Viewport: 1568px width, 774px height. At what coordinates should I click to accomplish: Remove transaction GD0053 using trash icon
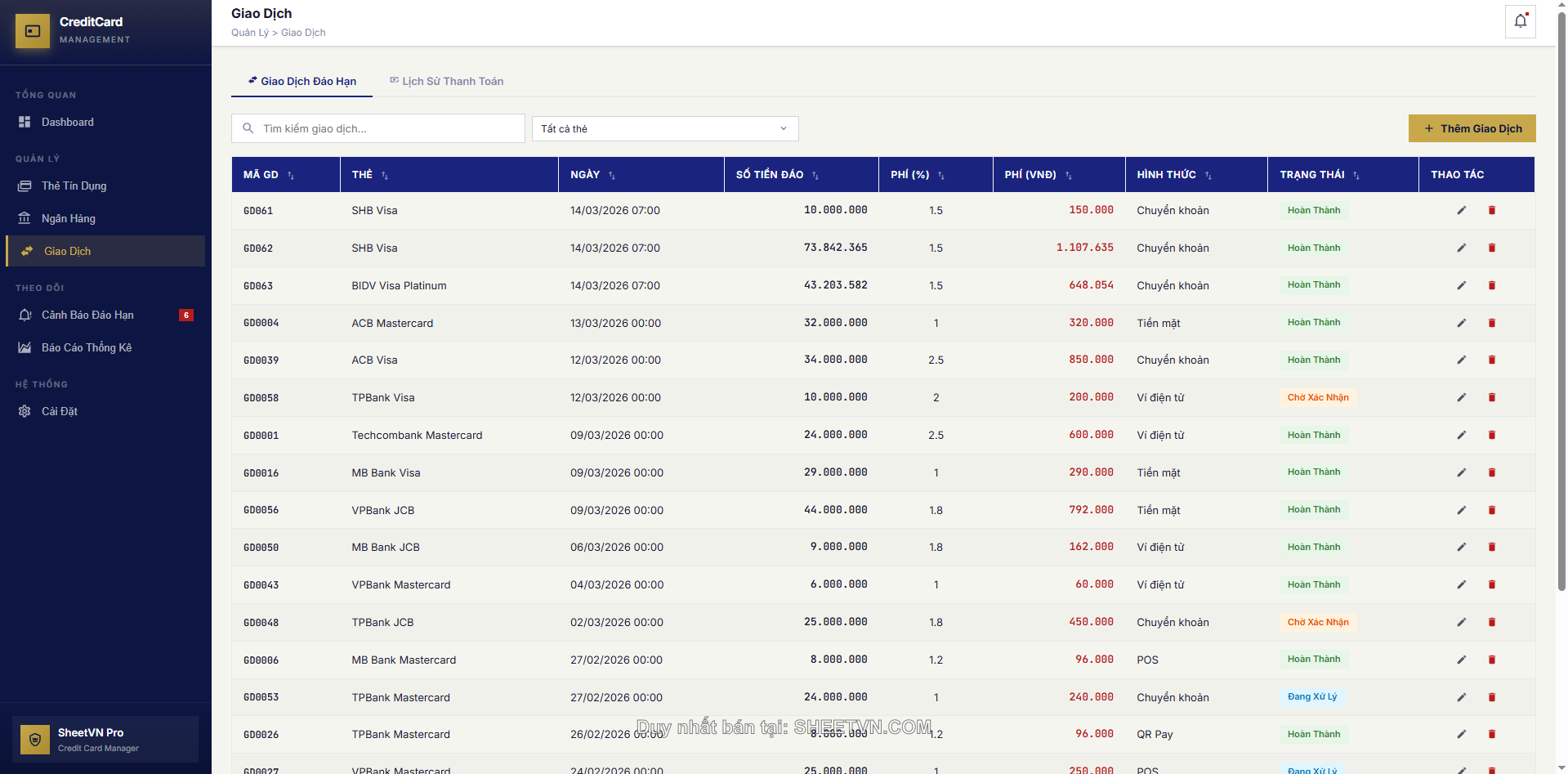[1491, 698]
